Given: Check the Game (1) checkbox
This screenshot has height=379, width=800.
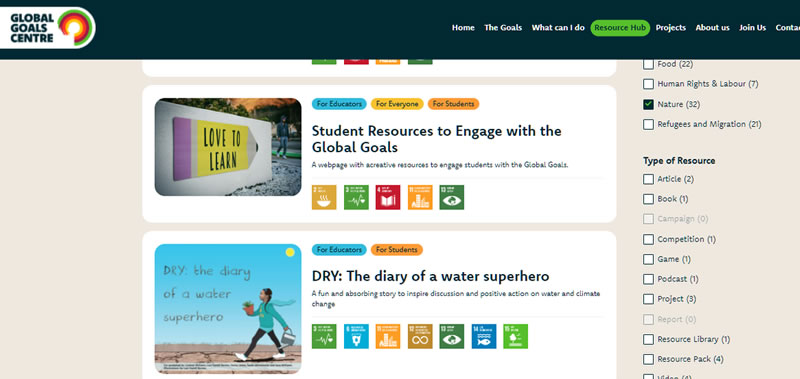Looking at the screenshot, I should pos(648,259).
